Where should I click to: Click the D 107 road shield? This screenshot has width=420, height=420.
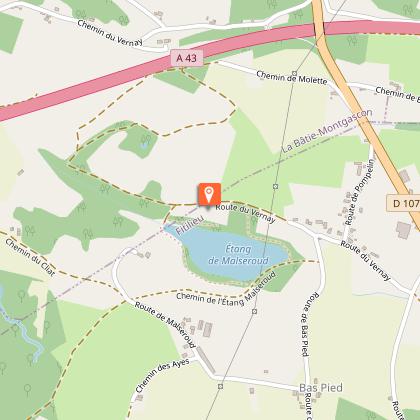pos(404,203)
